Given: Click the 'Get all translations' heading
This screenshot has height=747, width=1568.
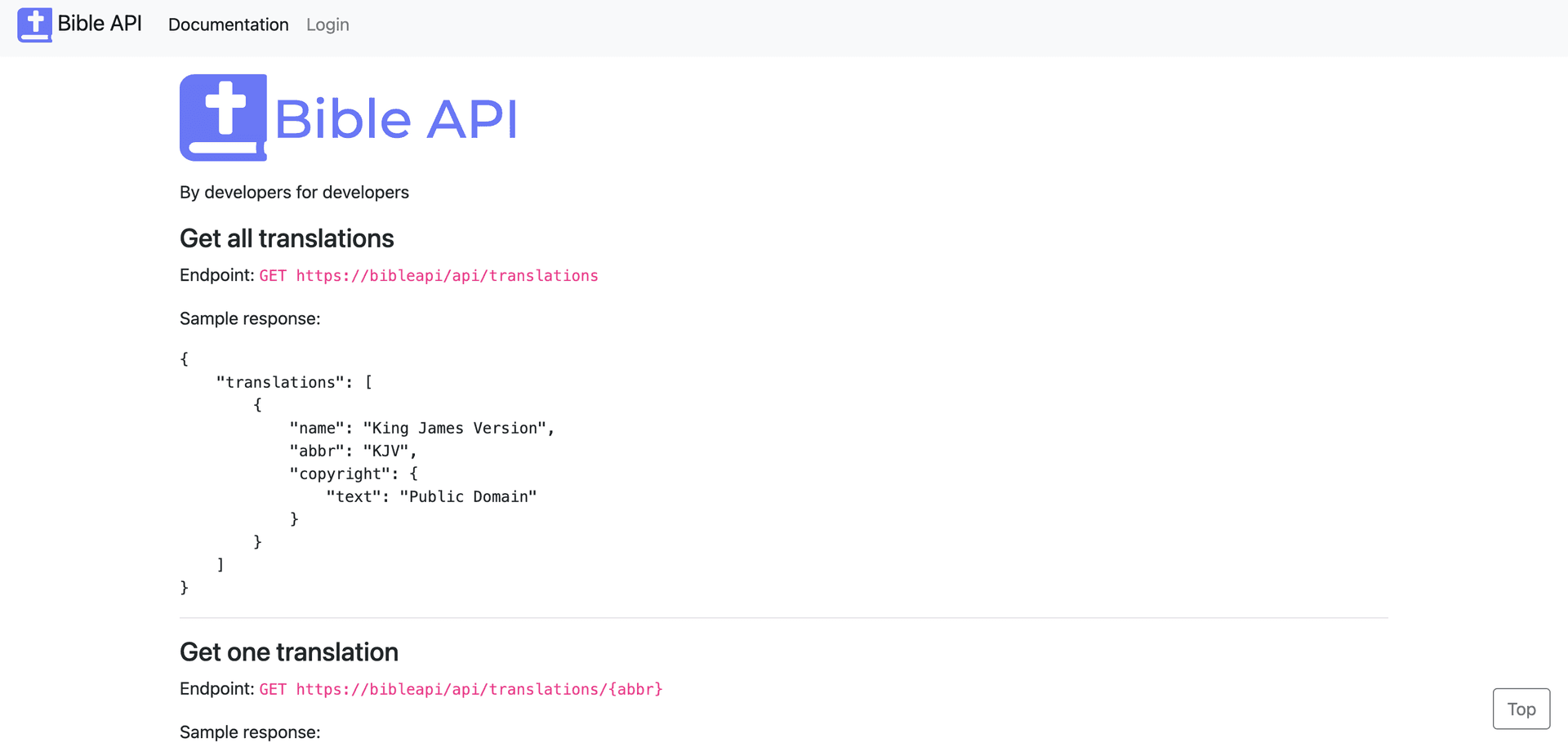Looking at the screenshot, I should tap(287, 238).
